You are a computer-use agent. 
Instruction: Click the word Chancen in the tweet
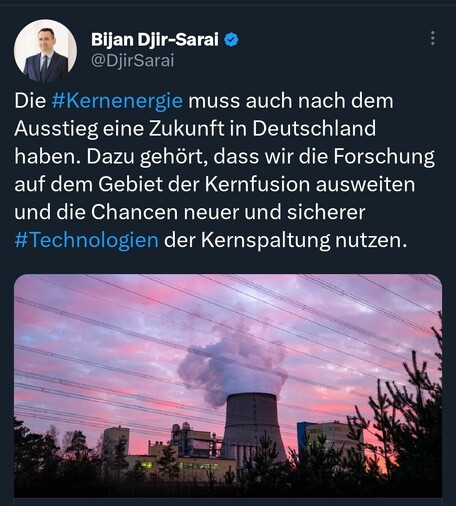pyautogui.click(x=134, y=212)
